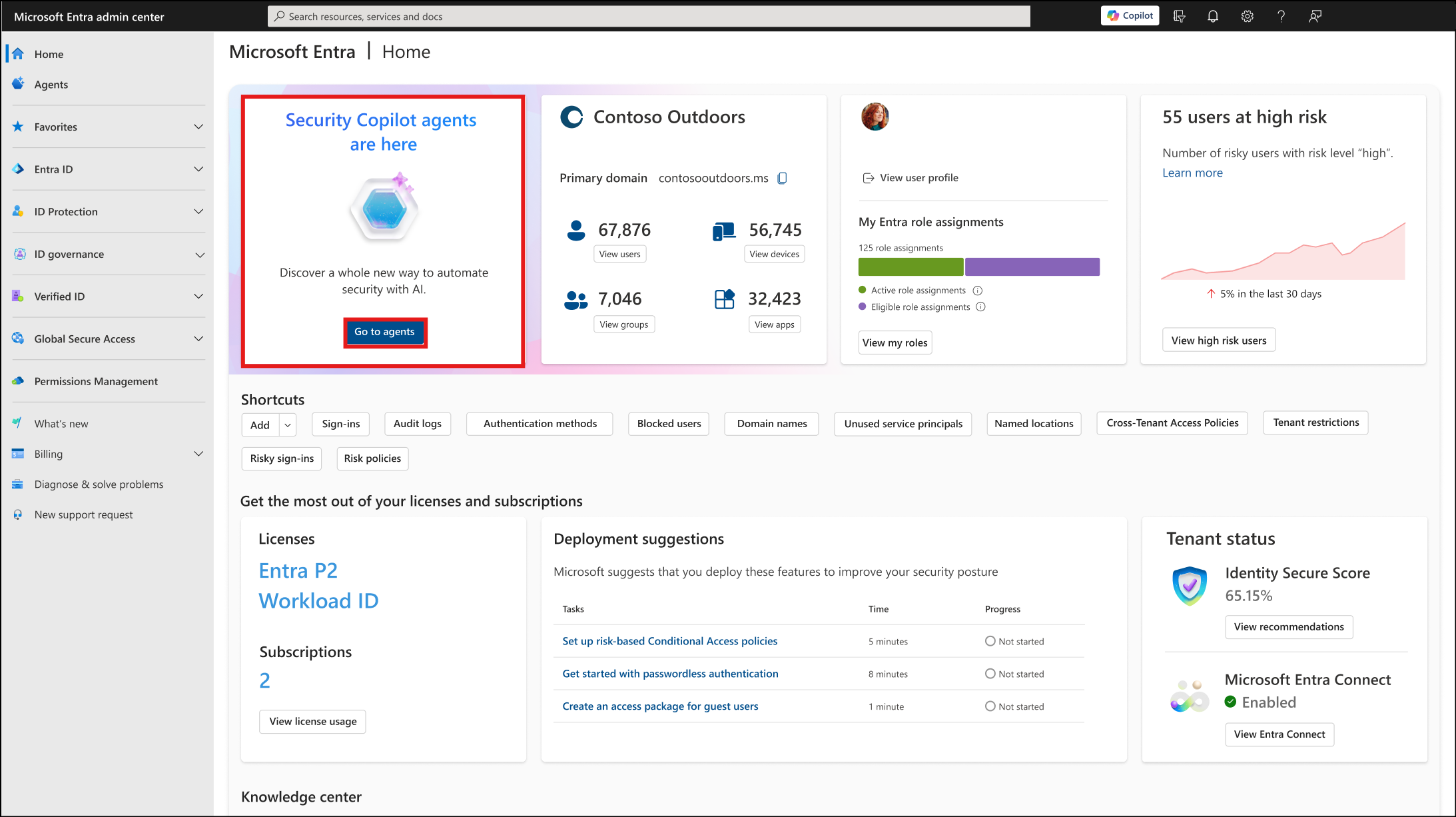
Task: Click the View my roles button
Action: (895, 343)
